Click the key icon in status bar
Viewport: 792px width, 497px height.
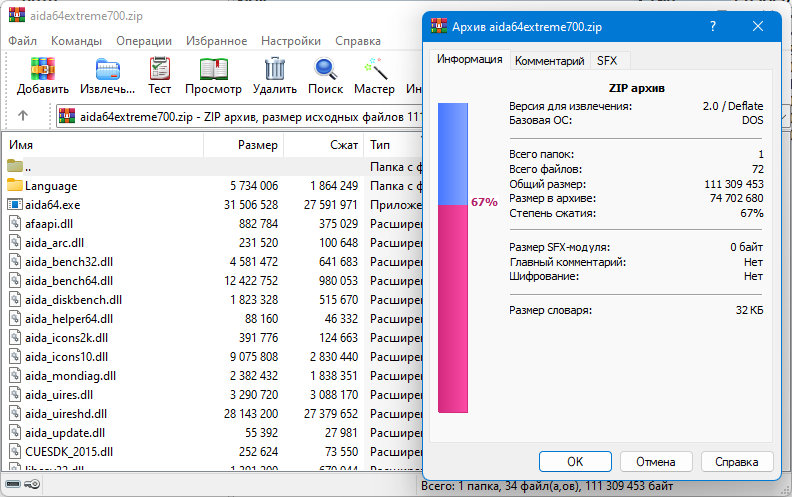[32, 484]
